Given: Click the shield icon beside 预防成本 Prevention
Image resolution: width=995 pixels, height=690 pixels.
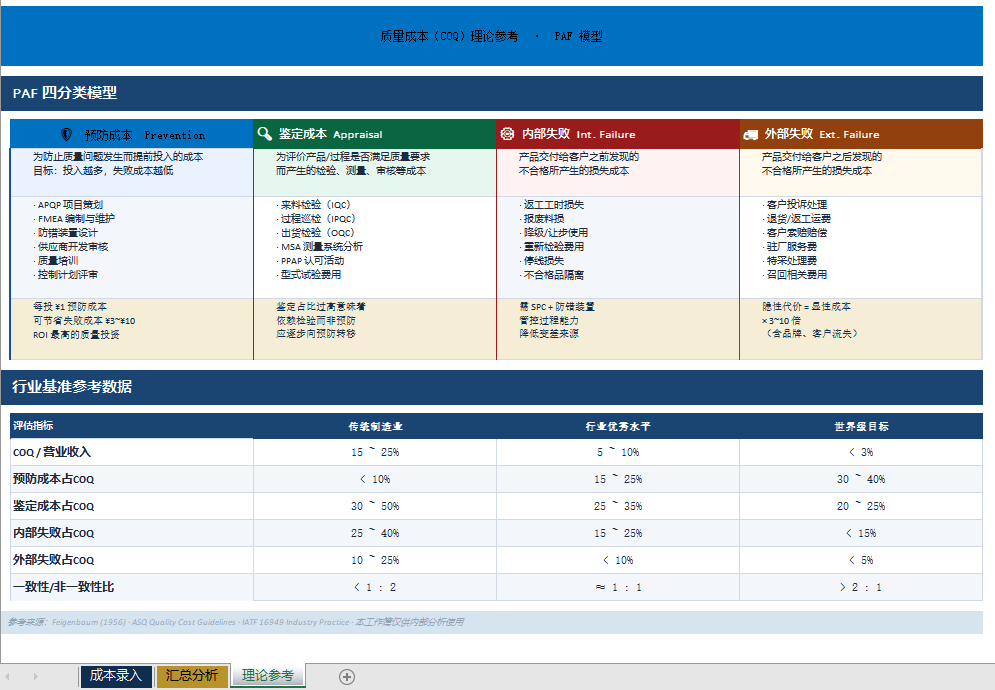Looking at the screenshot, I should pyautogui.click(x=67, y=135).
